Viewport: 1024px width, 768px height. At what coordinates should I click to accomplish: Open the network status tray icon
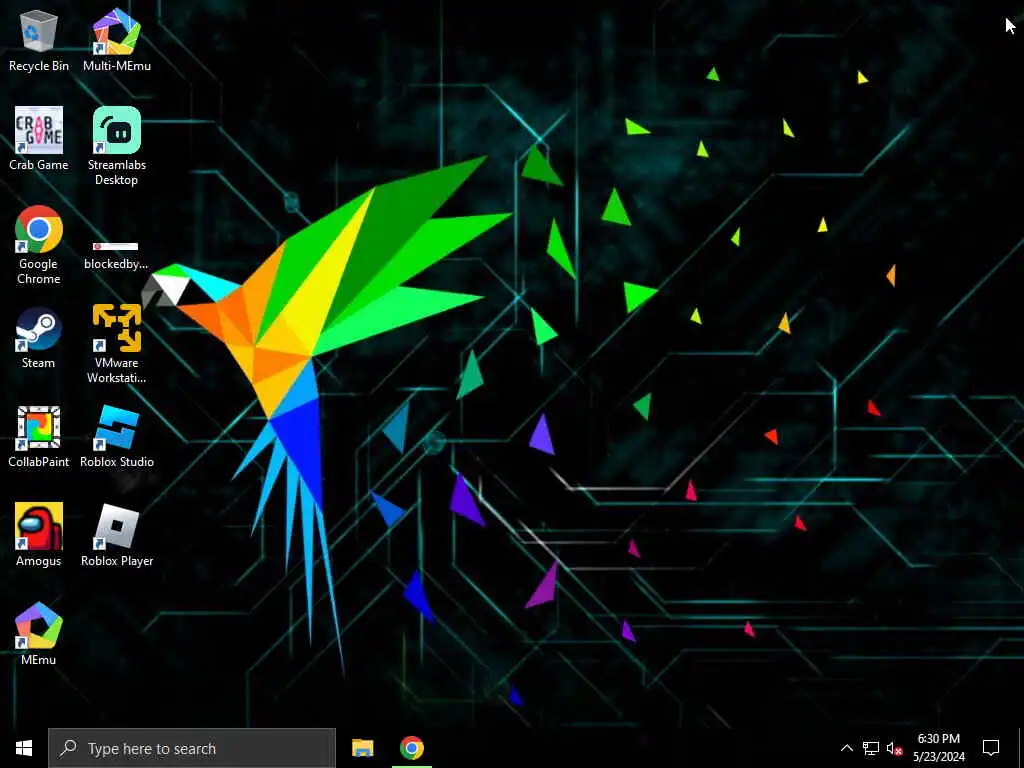pos(871,748)
